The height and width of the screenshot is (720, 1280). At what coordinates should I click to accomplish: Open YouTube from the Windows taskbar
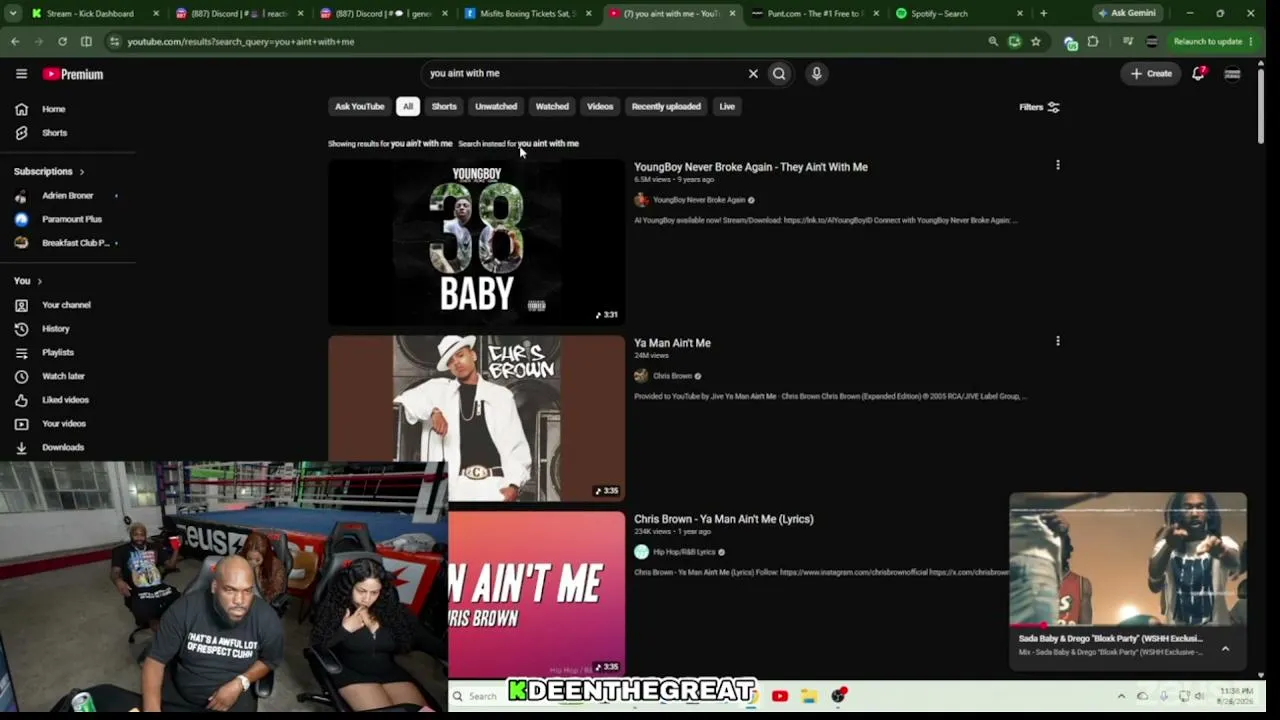pyautogui.click(x=779, y=696)
